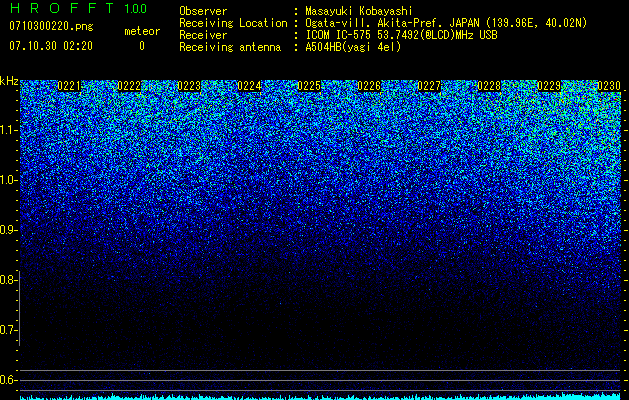The width and height of the screenshot is (629, 400).
Task: Click the meteor count label
Action: [x=142, y=31]
